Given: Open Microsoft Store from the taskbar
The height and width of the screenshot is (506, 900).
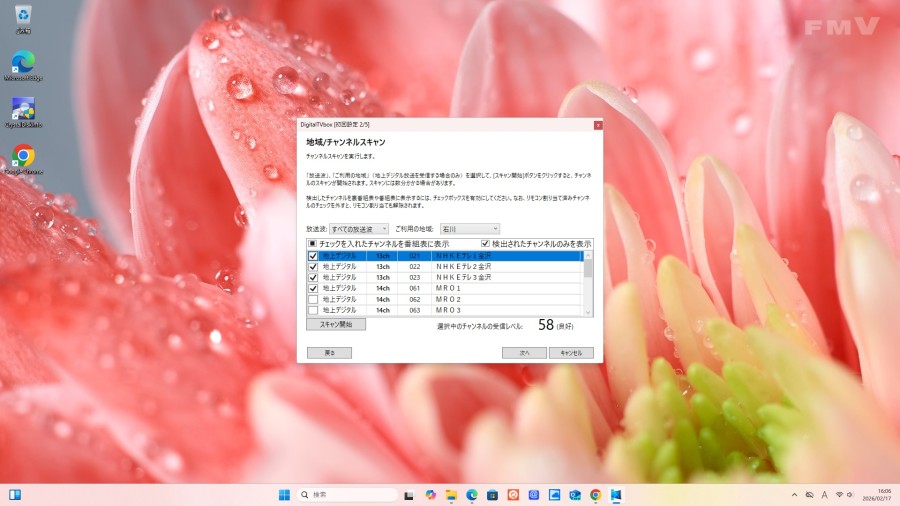Looking at the screenshot, I should click(492, 495).
